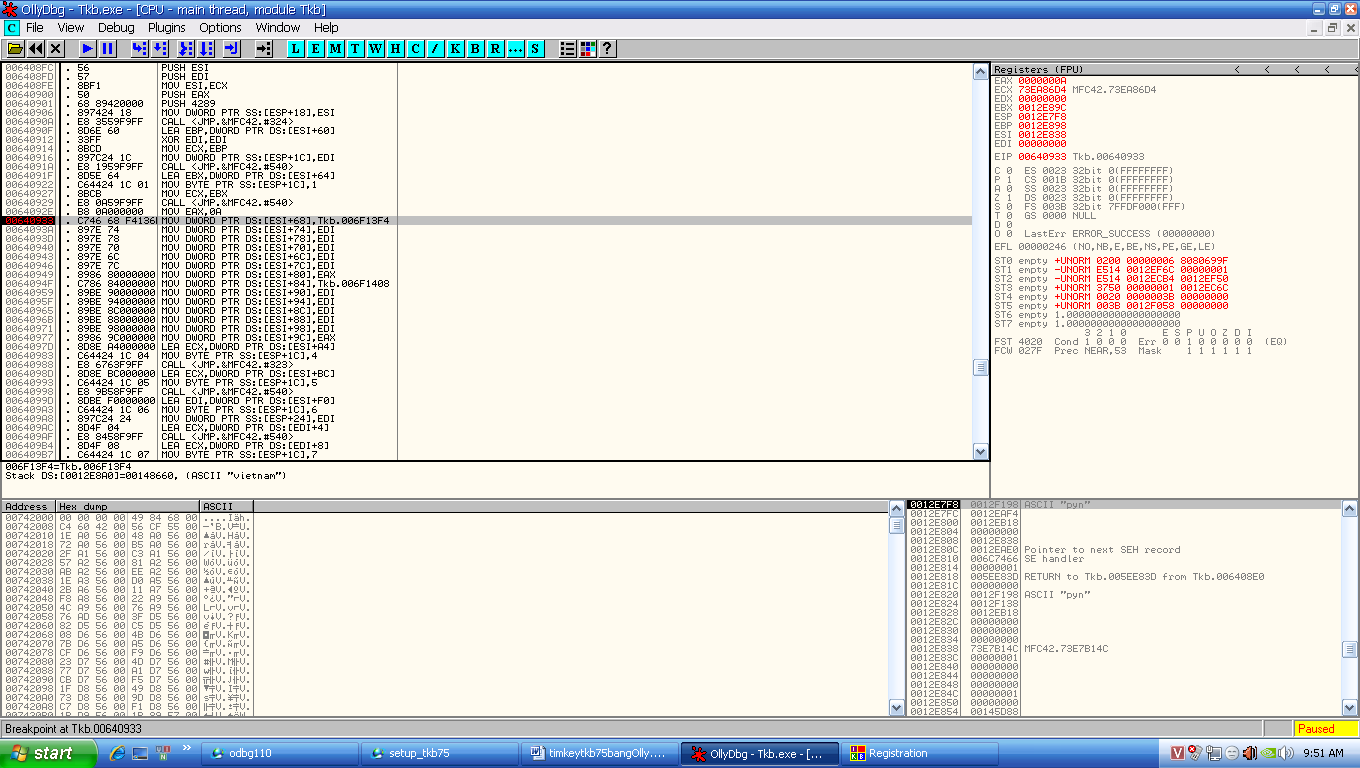Click the disassembly scrollbar thumb
The image size is (1360, 768).
pyautogui.click(x=981, y=368)
